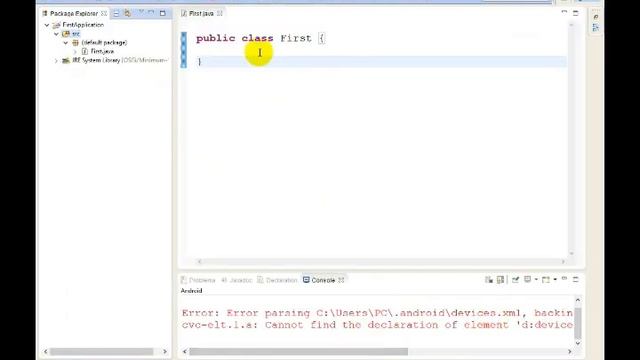Viewport: 640px width, 360px height.
Task: Click the 'Error parsing' console error line
Action: point(377,313)
